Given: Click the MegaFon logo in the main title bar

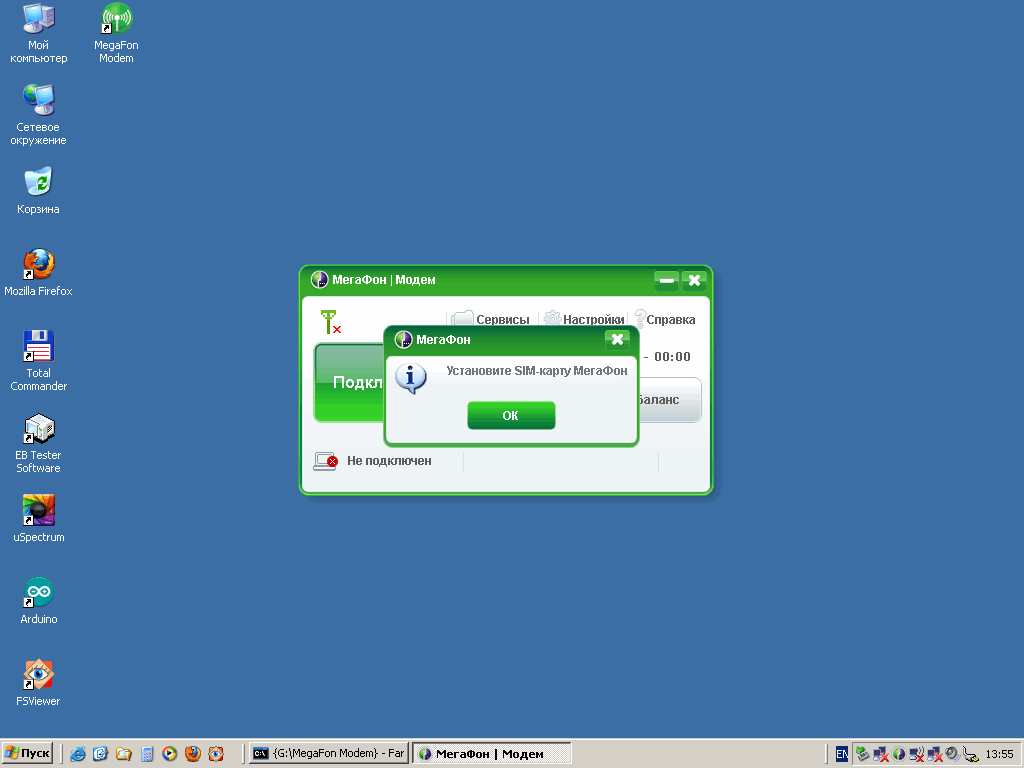Looking at the screenshot, I should 319,280.
